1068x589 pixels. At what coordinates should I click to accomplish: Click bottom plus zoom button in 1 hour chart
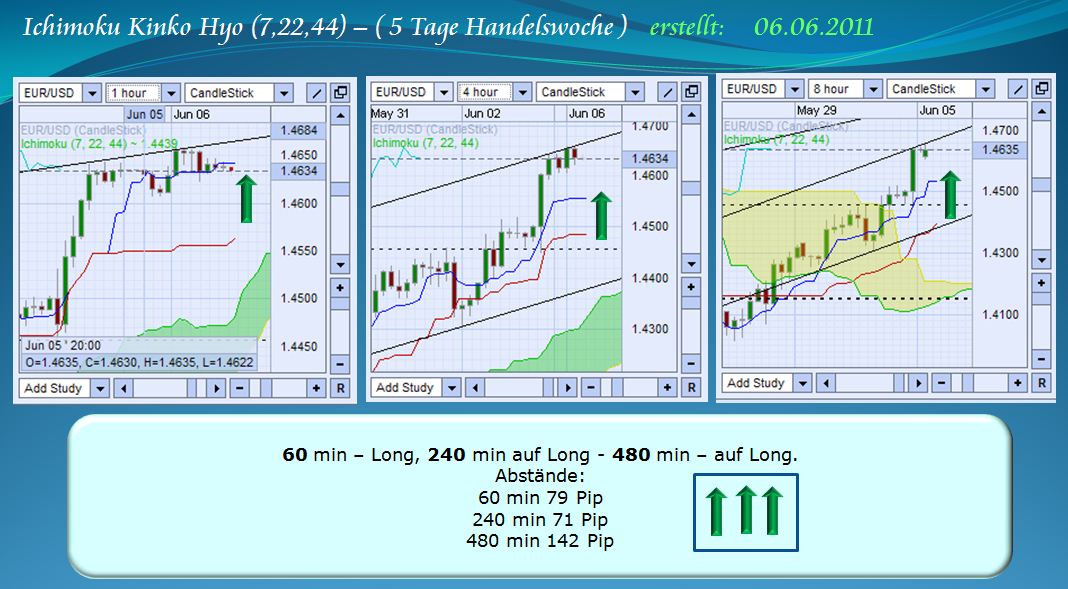tap(316, 389)
